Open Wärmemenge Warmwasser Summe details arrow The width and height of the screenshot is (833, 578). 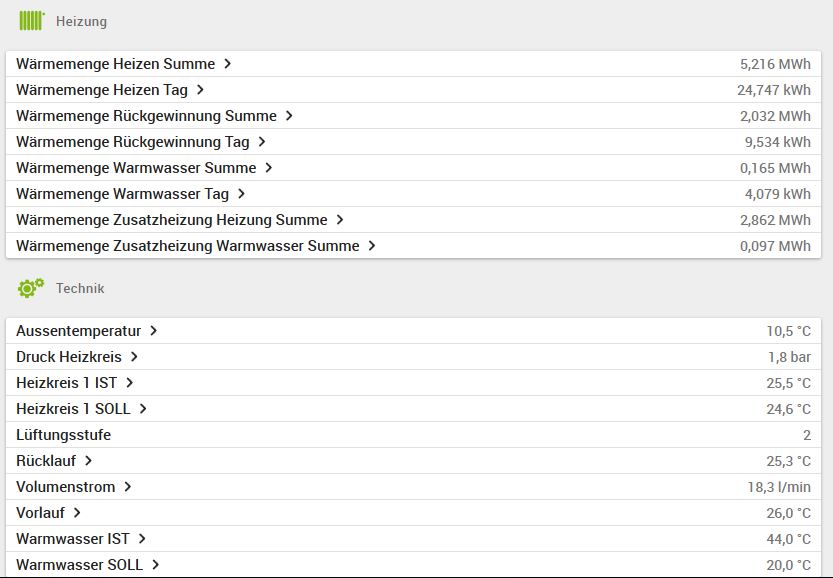point(269,168)
